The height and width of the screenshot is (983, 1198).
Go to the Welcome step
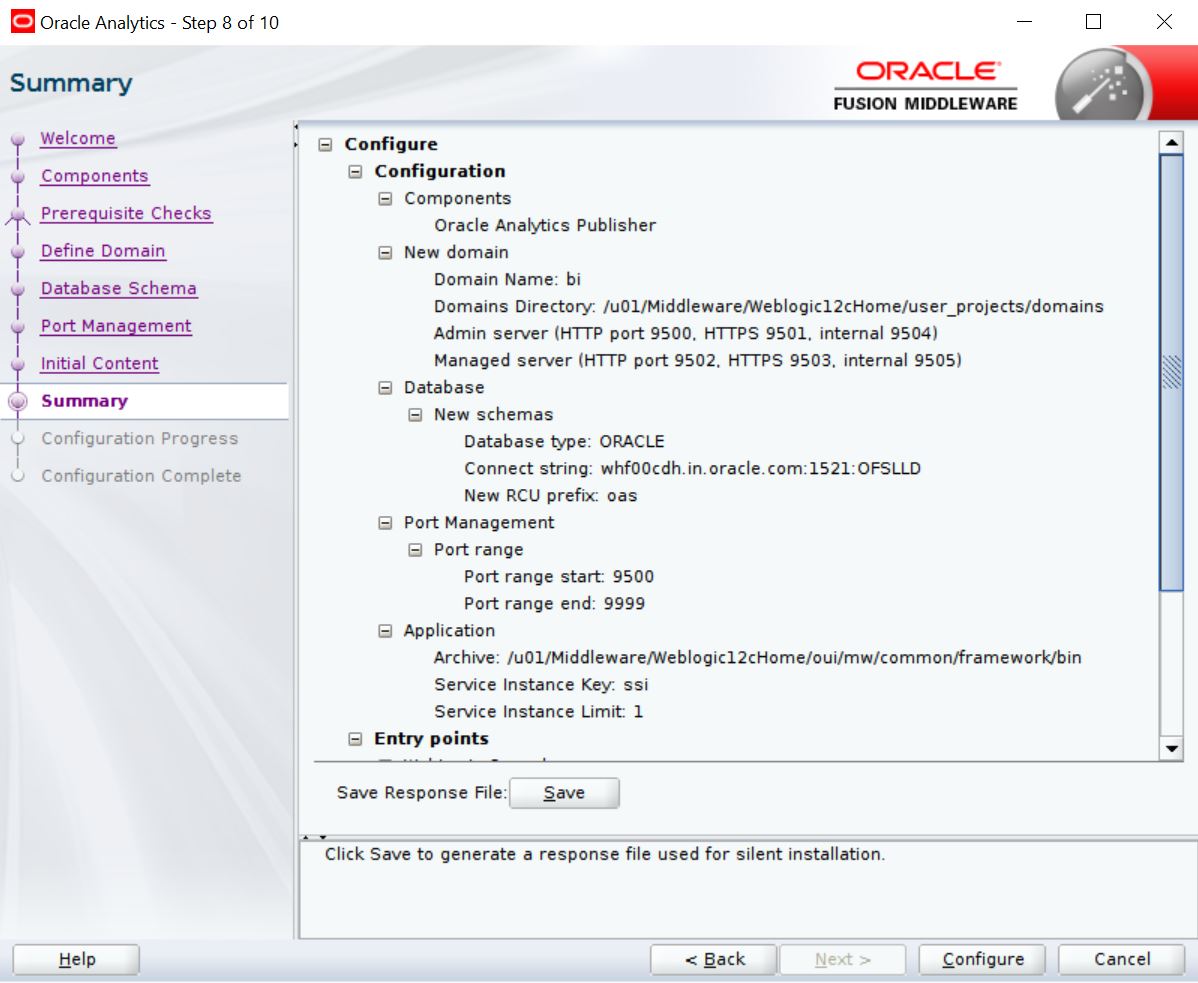(x=78, y=138)
